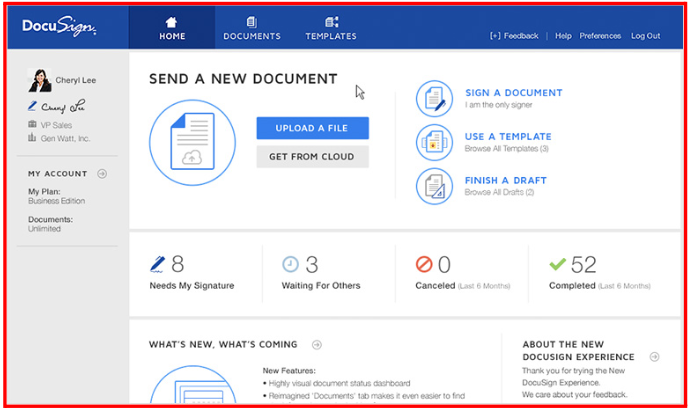This screenshot has height=411, width=692.
Task: Open the Templates tab
Action: point(331,28)
